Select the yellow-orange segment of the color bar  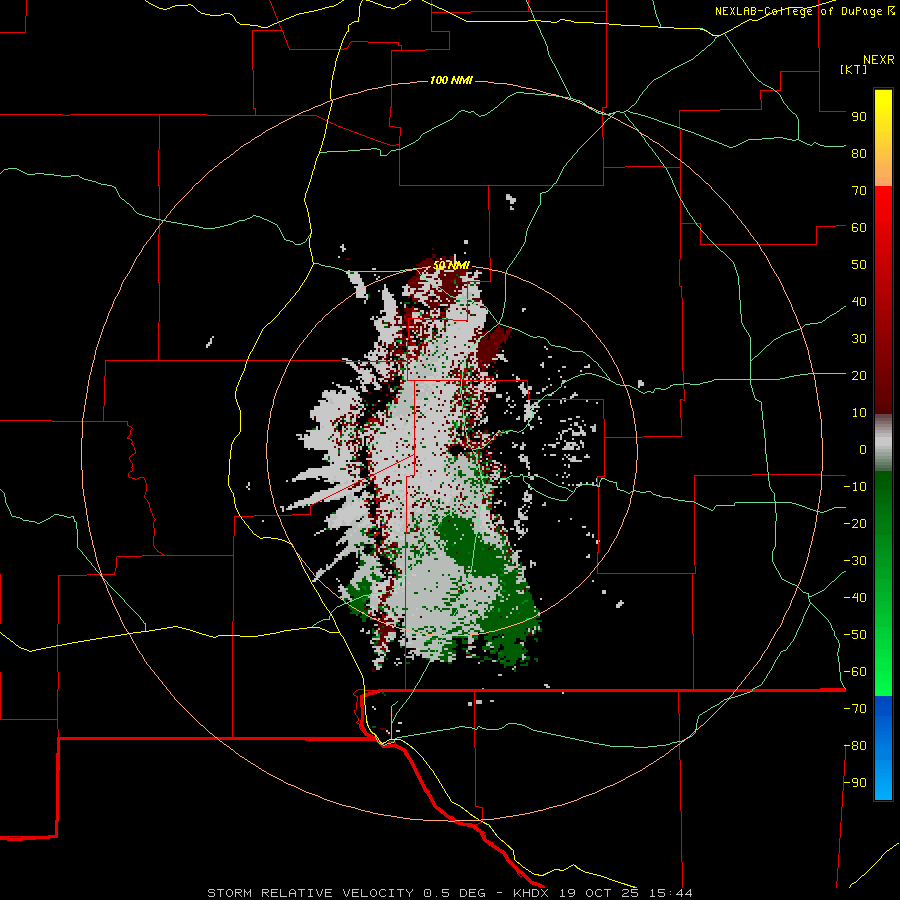point(883,138)
